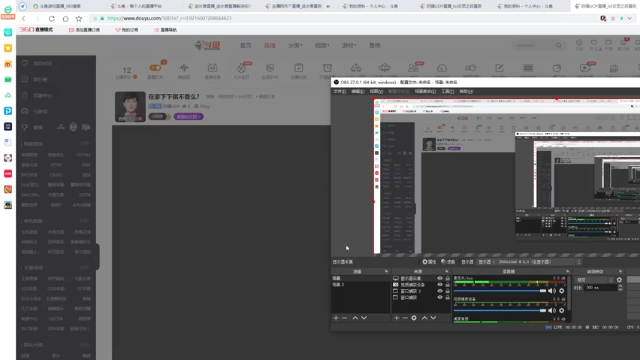Switch to the 直播 tab on Douyu
The image size is (640, 360).
pyautogui.click(x=270, y=45)
